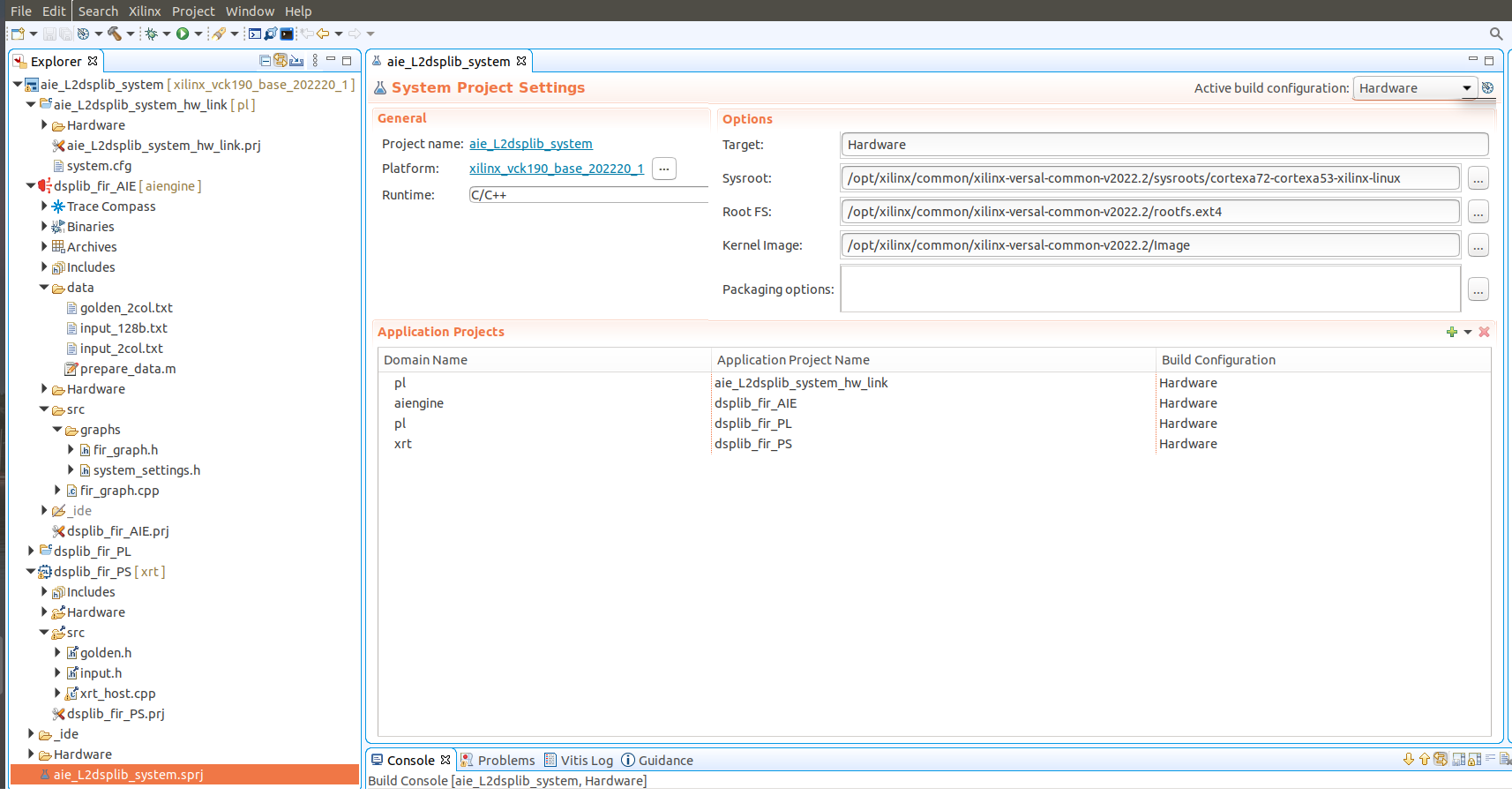The height and width of the screenshot is (803, 1512).
Task: Open the Run button dropdown arrow
Action: pyautogui.click(x=198, y=34)
